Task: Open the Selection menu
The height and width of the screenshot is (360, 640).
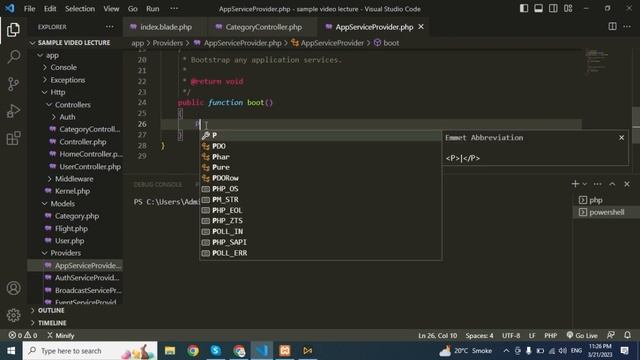Action: point(80,9)
